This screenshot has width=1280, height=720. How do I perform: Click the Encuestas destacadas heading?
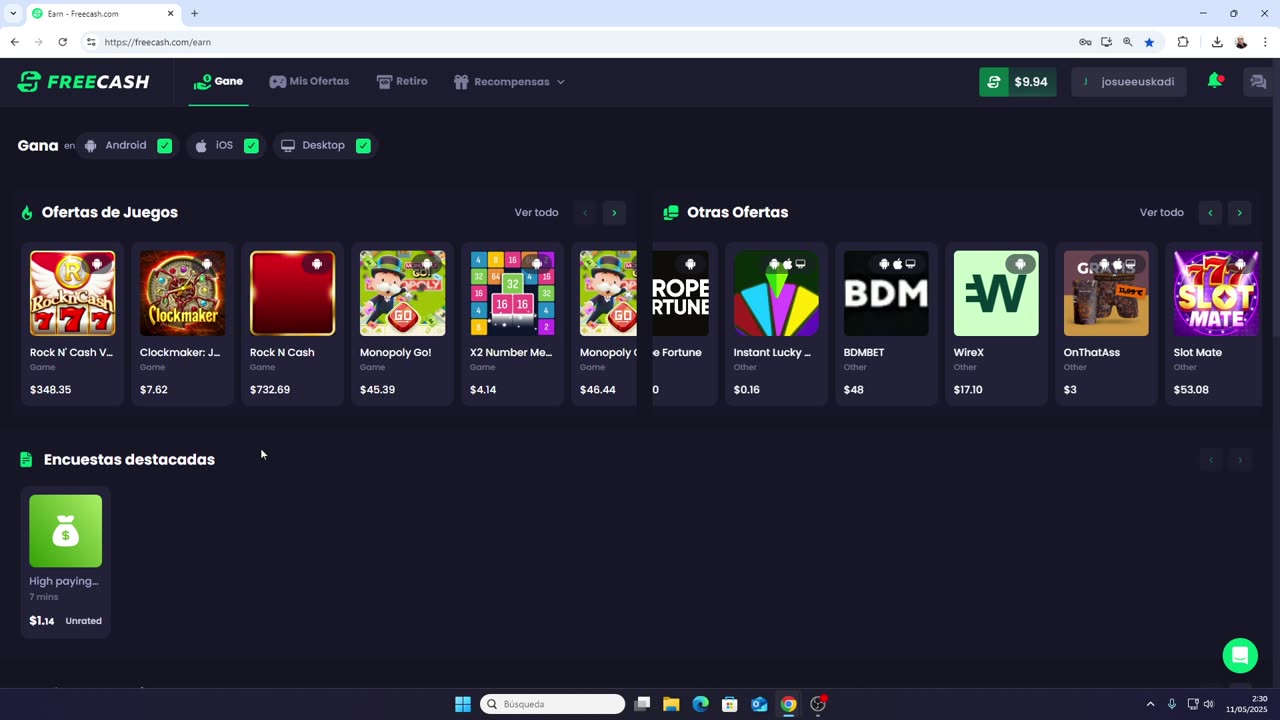coord(129,460)
